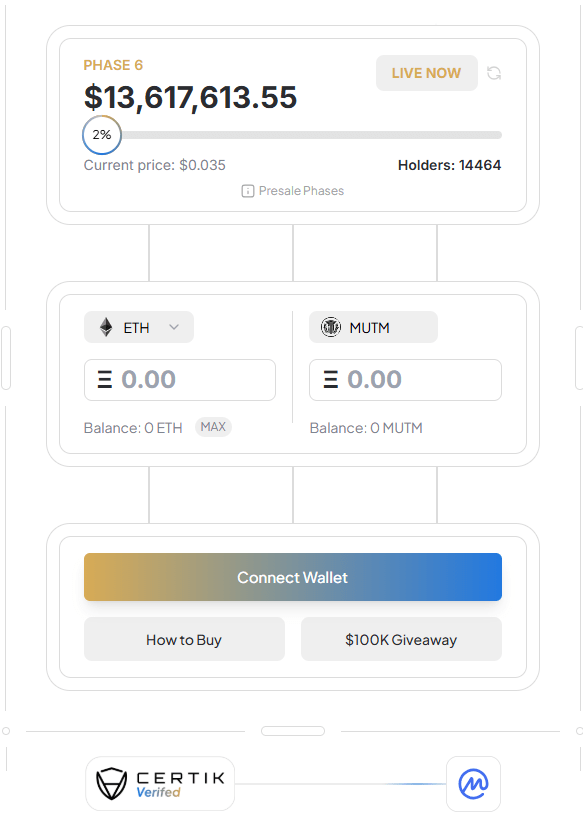Click the MUTM token icon

331,327
